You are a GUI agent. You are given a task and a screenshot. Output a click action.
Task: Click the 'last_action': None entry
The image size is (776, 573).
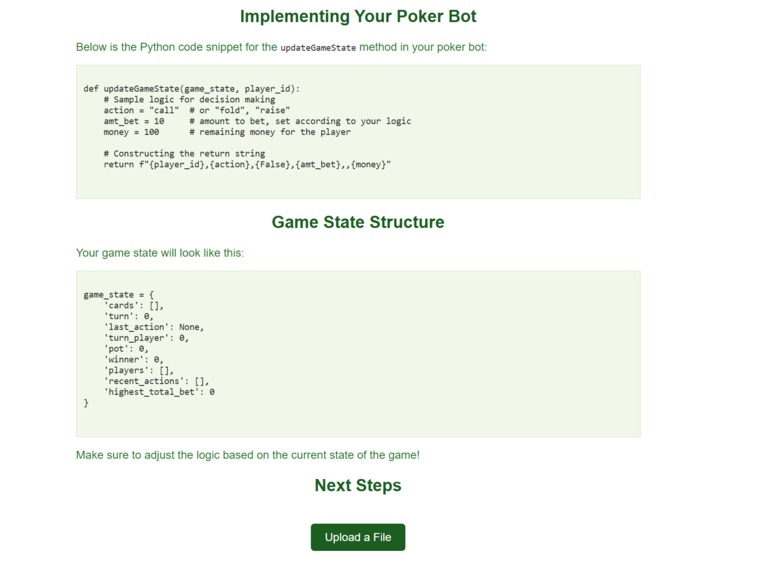tap(154, 327)
